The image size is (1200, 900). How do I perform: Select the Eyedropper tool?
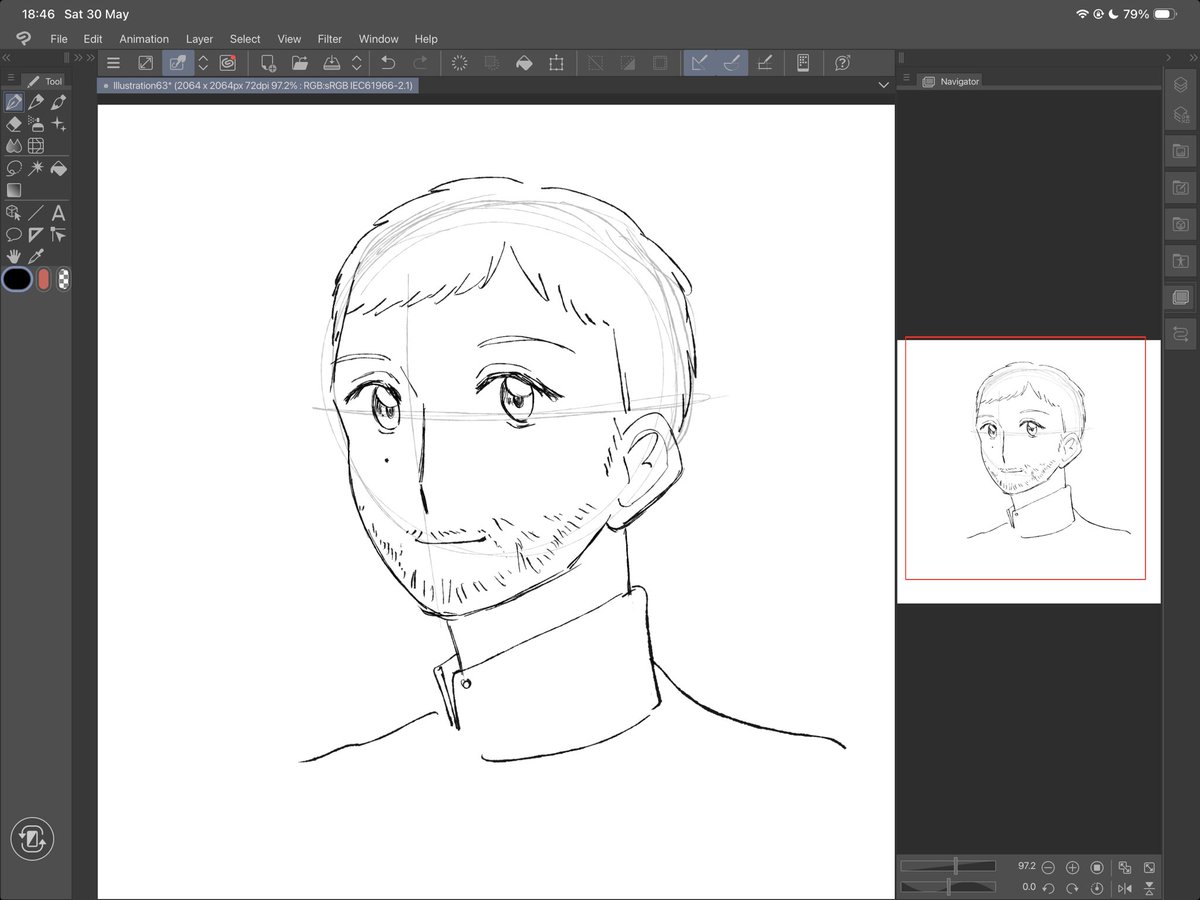36,256
